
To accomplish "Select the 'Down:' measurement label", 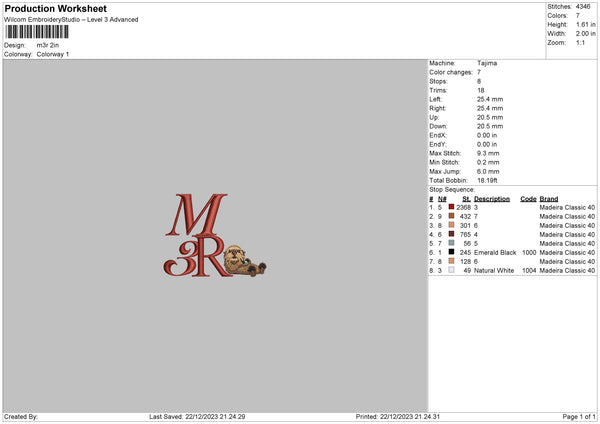I will (438, 126).
